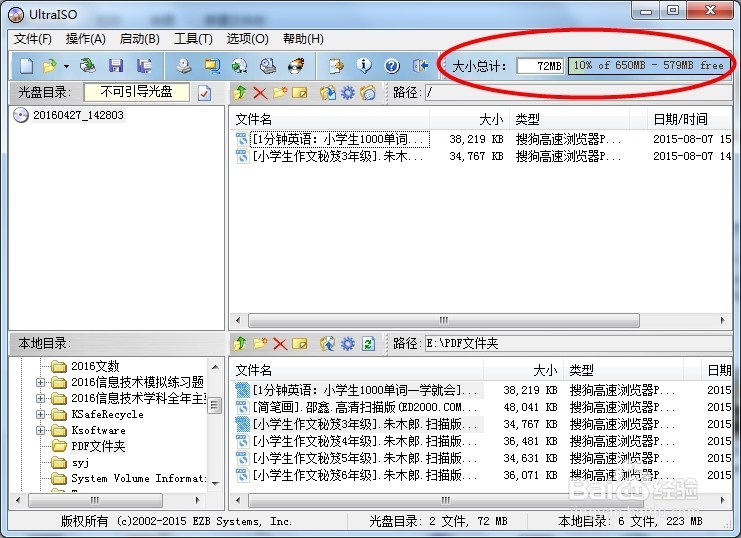Click the image properties checkmark icon
This screenshot has width=741, height=538.
pos(204,93)
